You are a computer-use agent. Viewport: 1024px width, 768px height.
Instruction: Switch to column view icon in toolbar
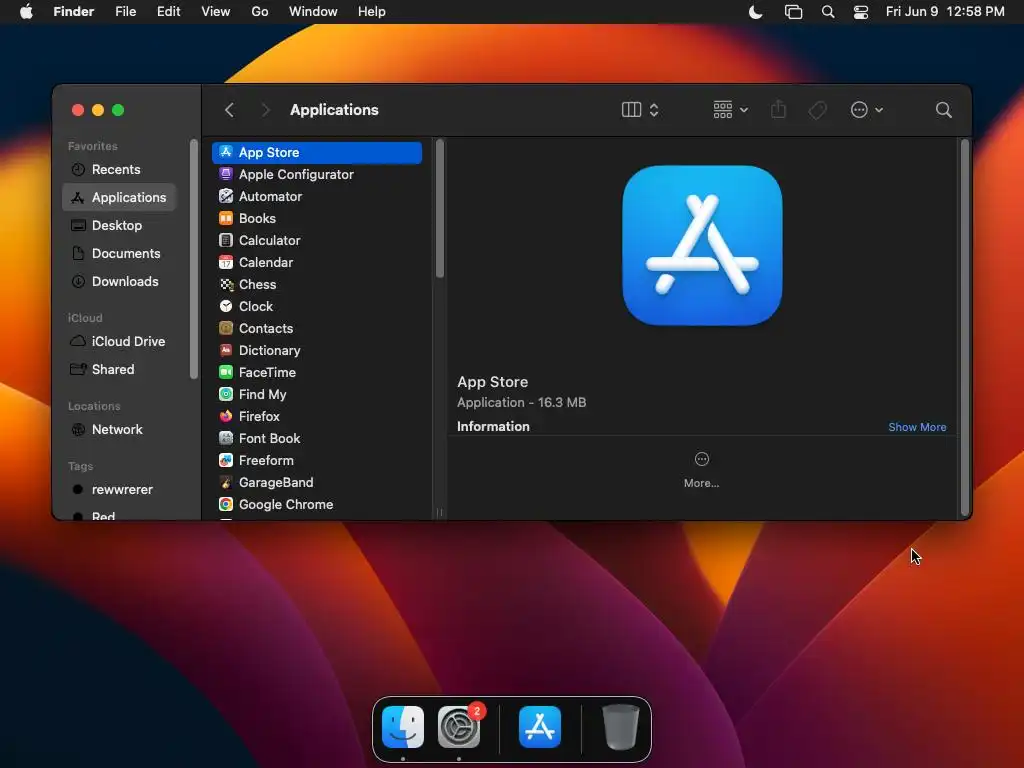pyautogui.click(x=631, y=110)
